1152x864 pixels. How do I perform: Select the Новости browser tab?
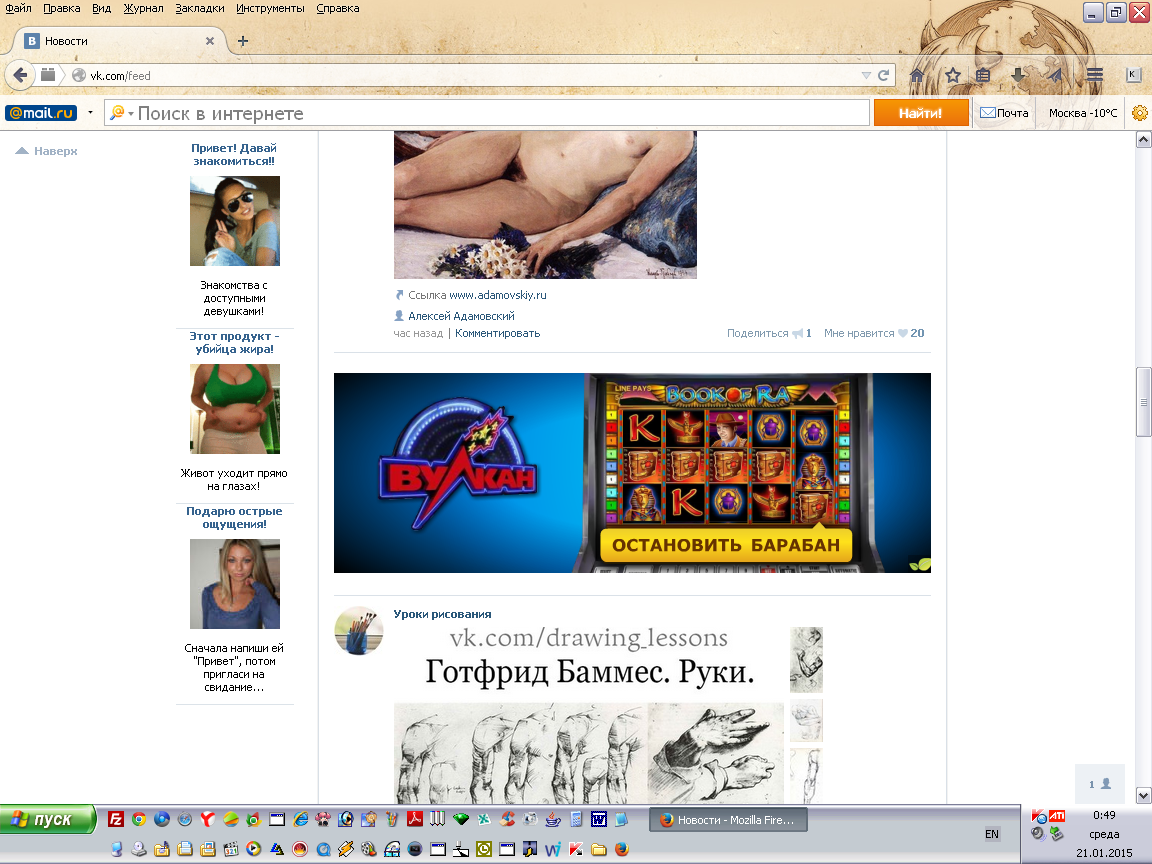point(118,41)
